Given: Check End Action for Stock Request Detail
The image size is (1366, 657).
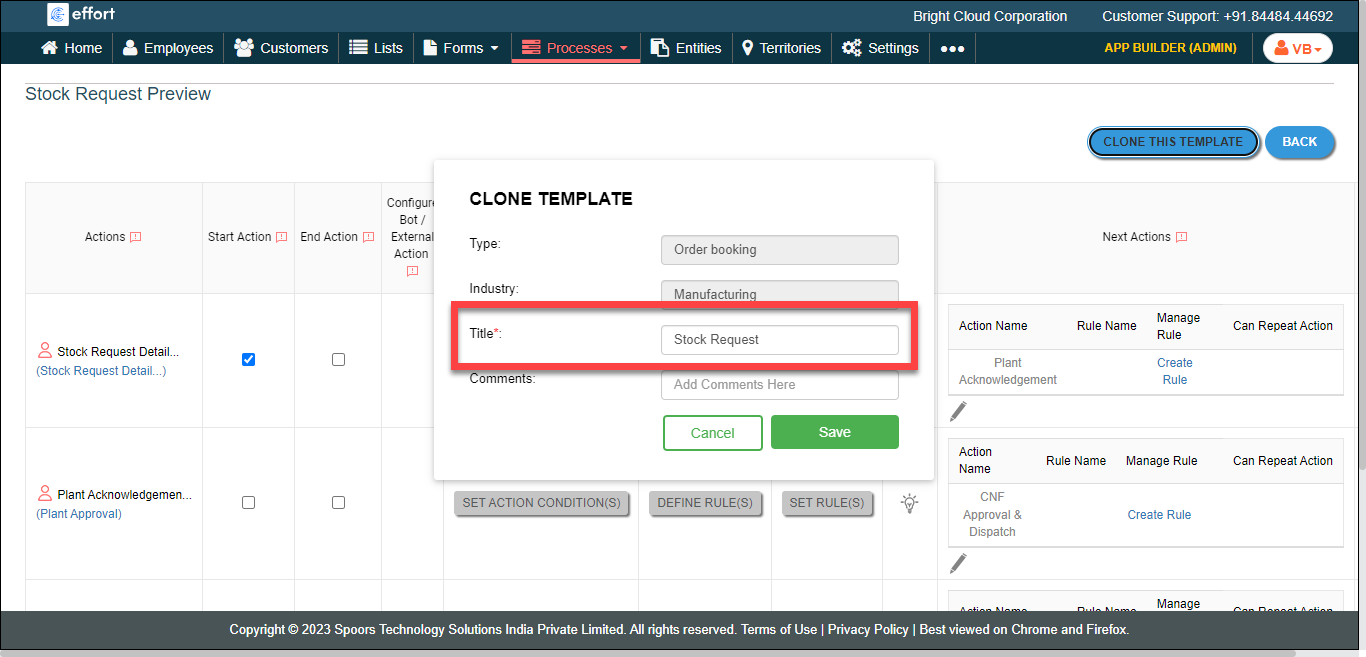Looking at the screenshot, I should point(338,360).
